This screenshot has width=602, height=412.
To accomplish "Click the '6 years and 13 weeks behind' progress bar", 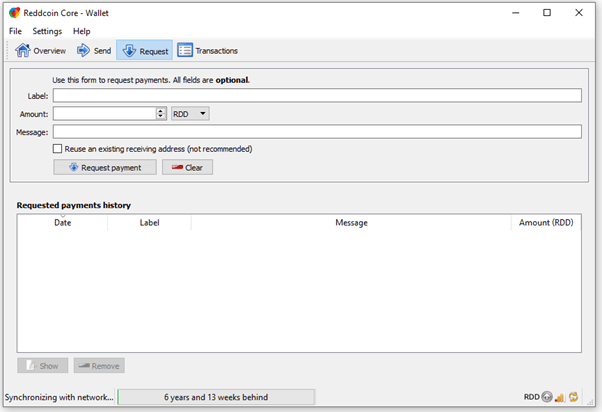I will click(216, 397).
